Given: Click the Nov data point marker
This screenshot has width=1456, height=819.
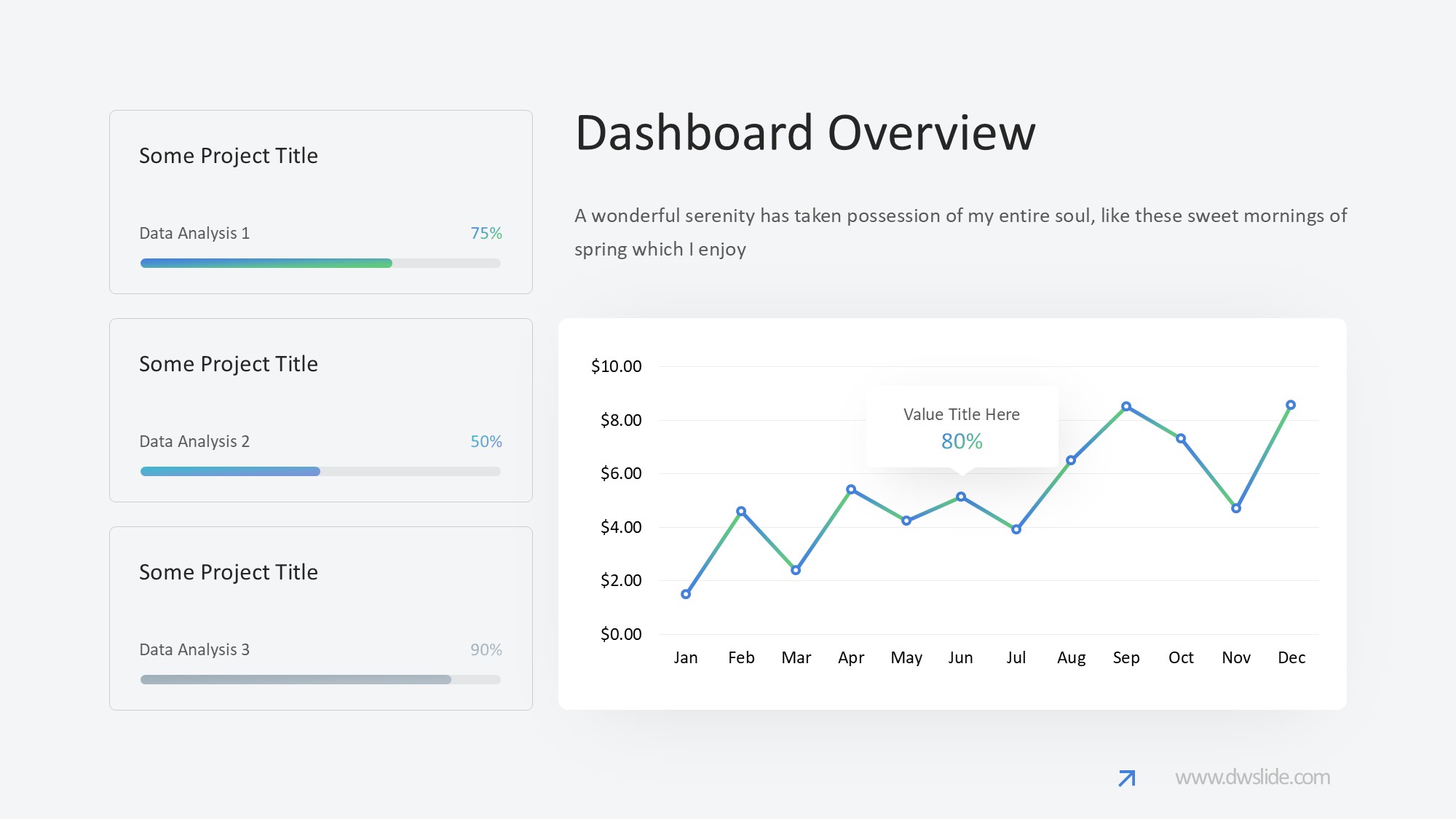Looking at the screenshot, I should tap(1236, 508).
